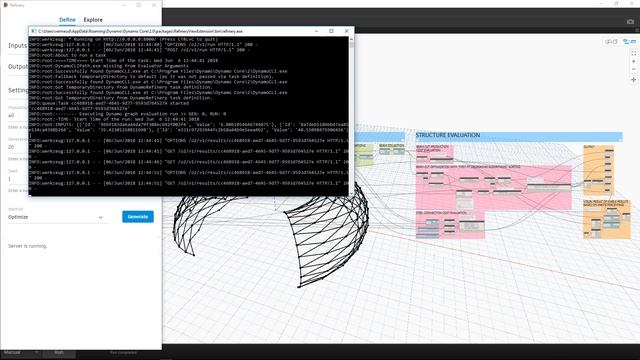This screenshot has width=640, height=360.
Task: Expand the Outputs section in Refinery
Action: pyautogui.click(x=18, y=67)
